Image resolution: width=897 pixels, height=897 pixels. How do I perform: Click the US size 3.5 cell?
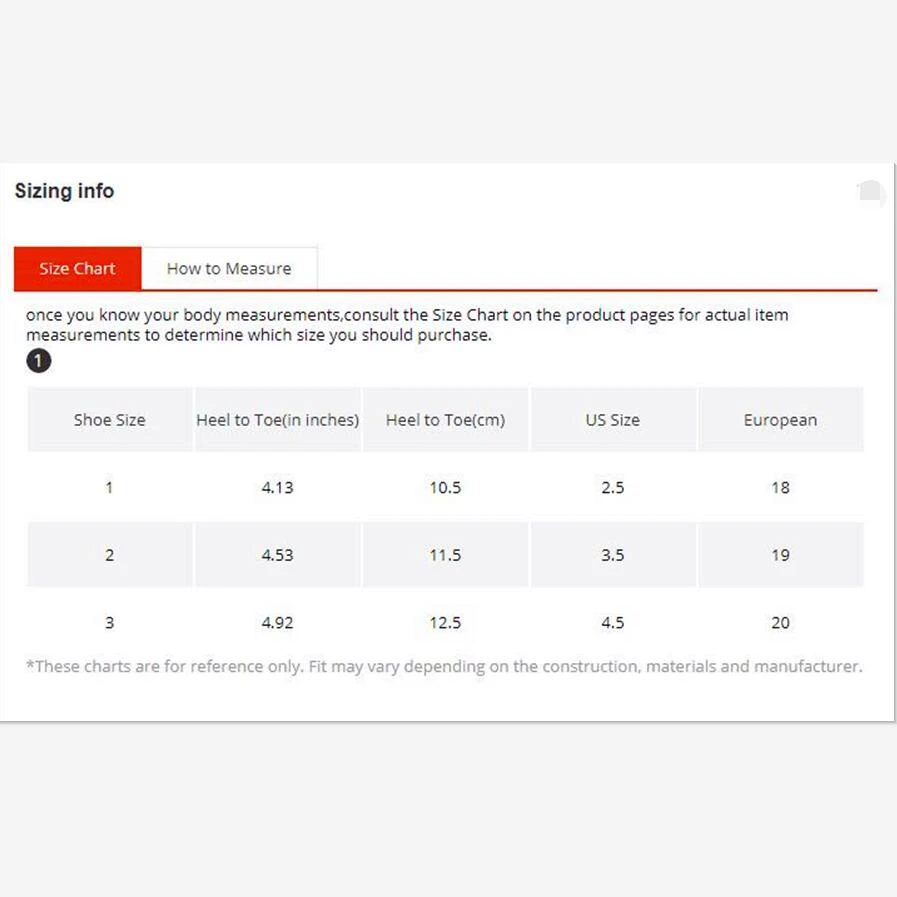(x=612, y=555)
